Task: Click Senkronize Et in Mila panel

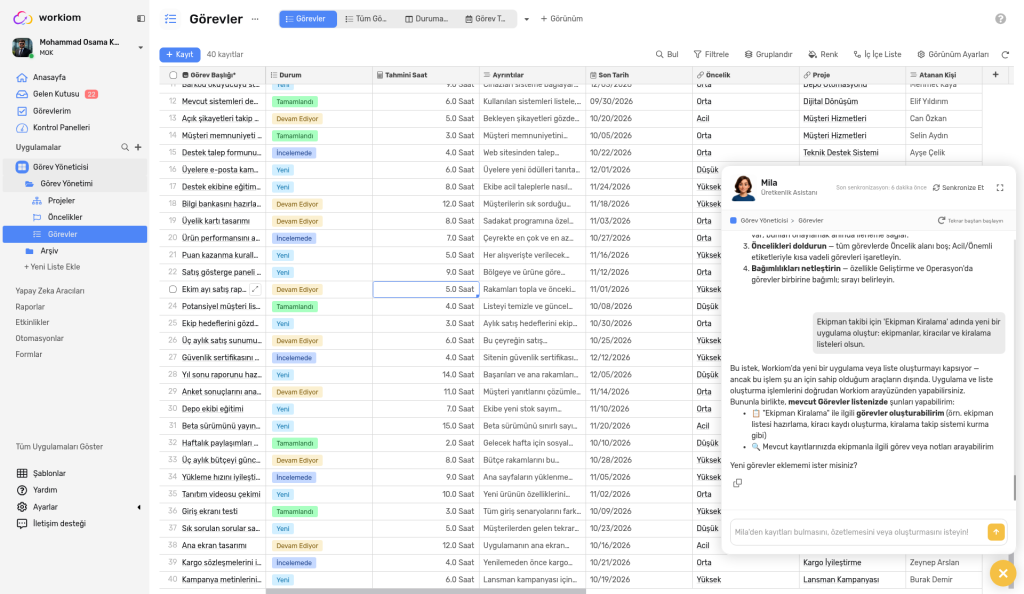Action: (x=958, y=188)
